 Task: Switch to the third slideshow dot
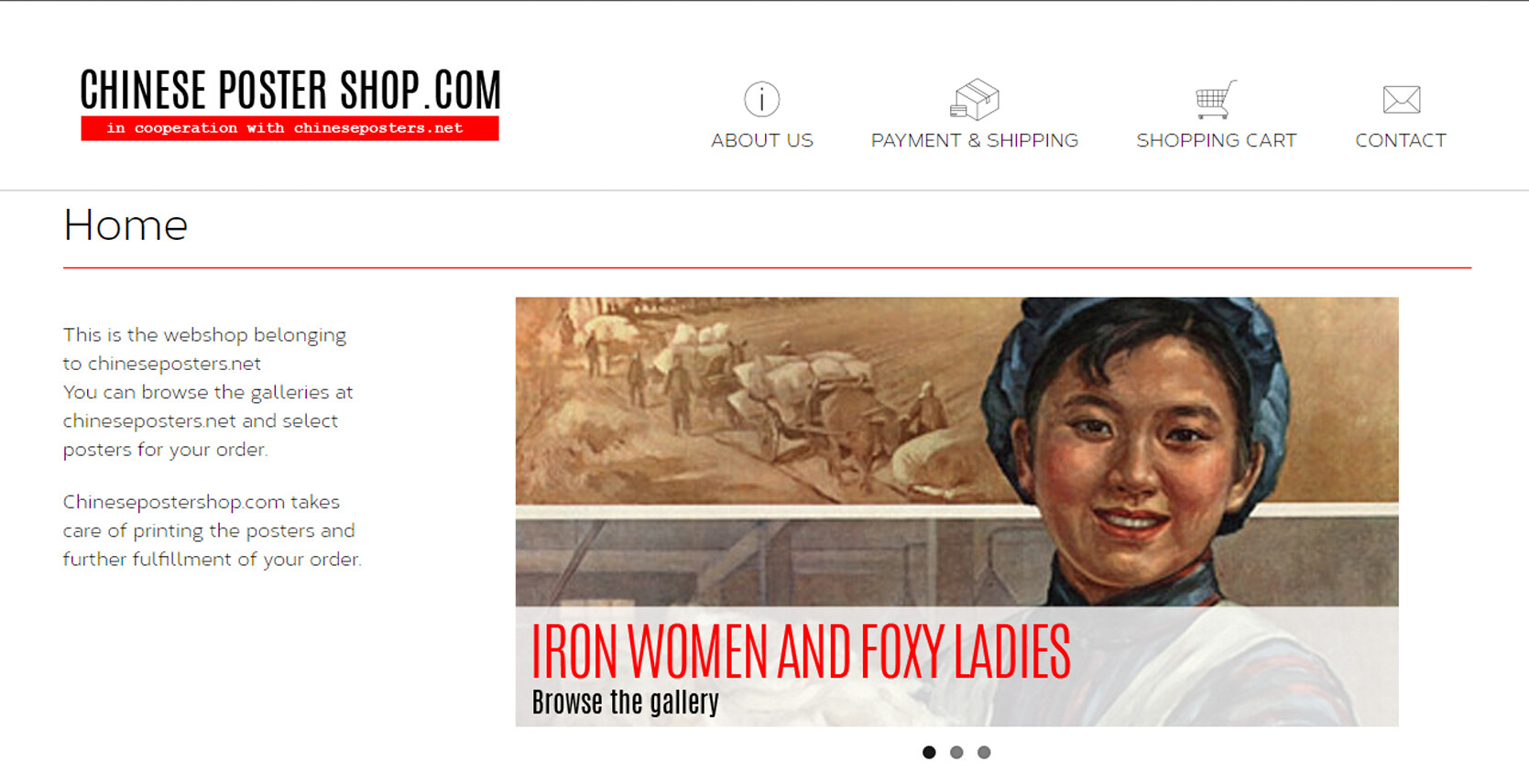click(x=984, y=752)
